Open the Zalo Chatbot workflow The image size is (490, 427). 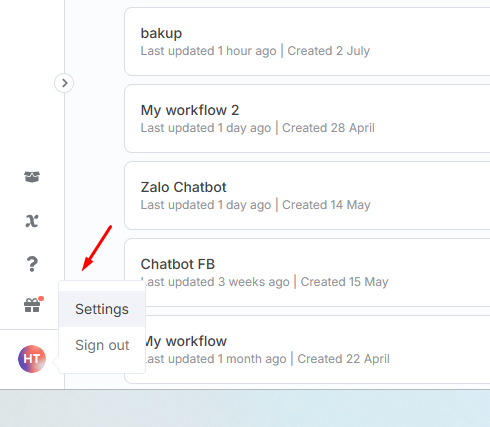[183, 187]
